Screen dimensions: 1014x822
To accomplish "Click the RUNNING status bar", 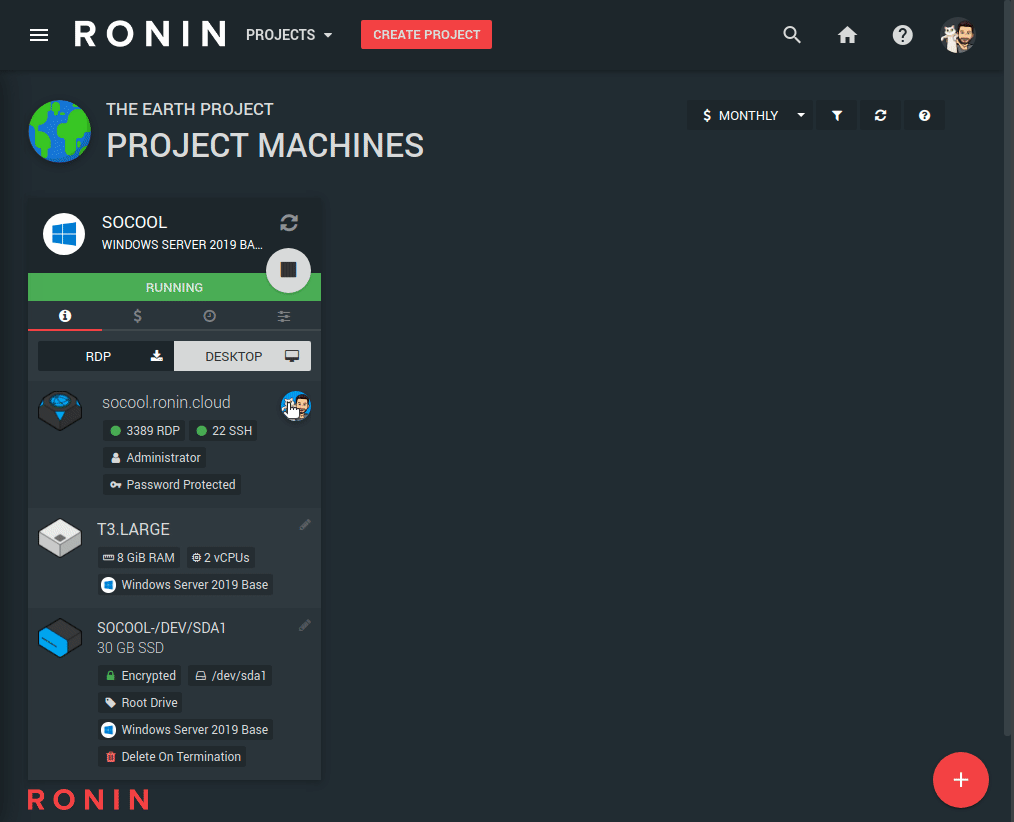I will pos(174,287).
